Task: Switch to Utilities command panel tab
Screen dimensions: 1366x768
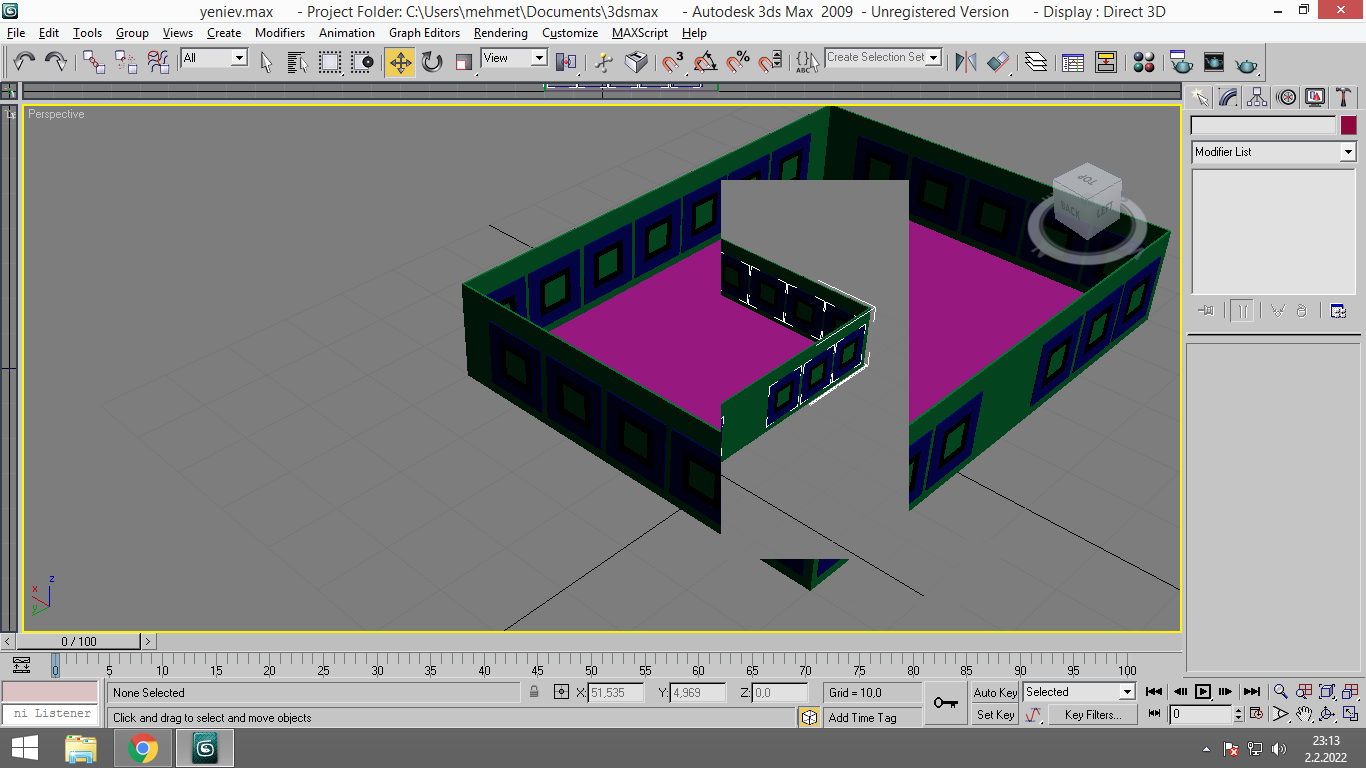Action: [1344, 97]
